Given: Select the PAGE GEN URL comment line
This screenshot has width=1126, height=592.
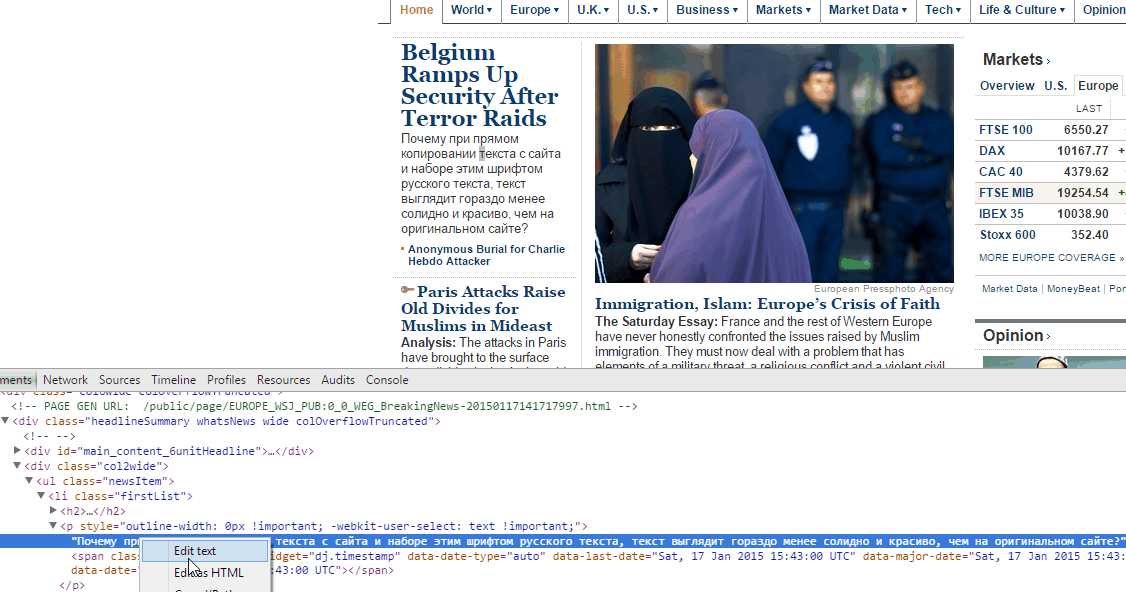Looking at the screenshot, I should (324, 406).
